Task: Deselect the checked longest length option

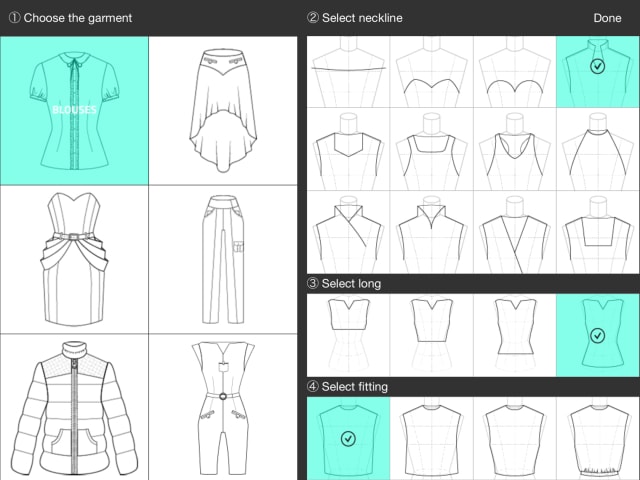Action: pos(598,335)
